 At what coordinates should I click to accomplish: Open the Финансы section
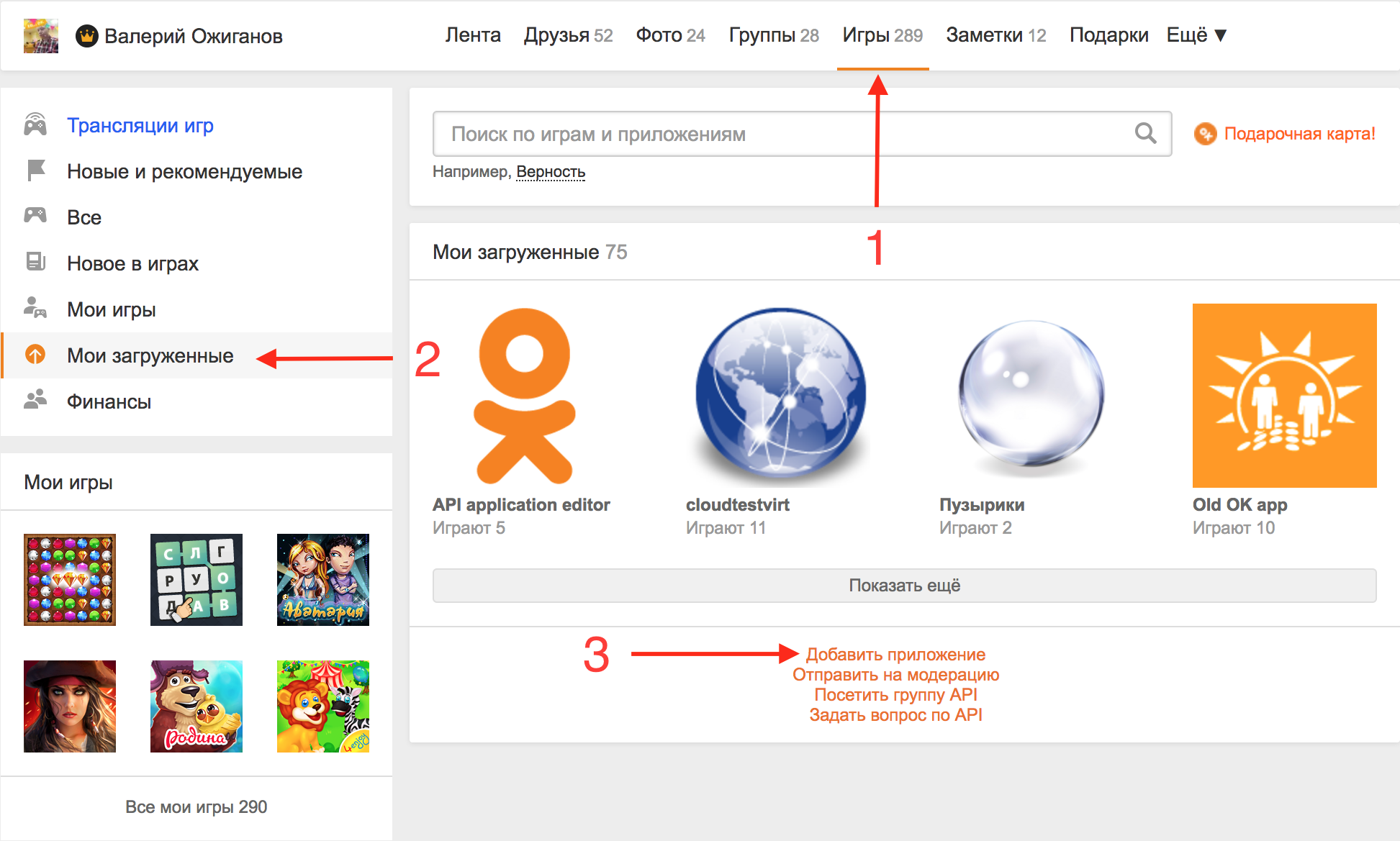109,401
